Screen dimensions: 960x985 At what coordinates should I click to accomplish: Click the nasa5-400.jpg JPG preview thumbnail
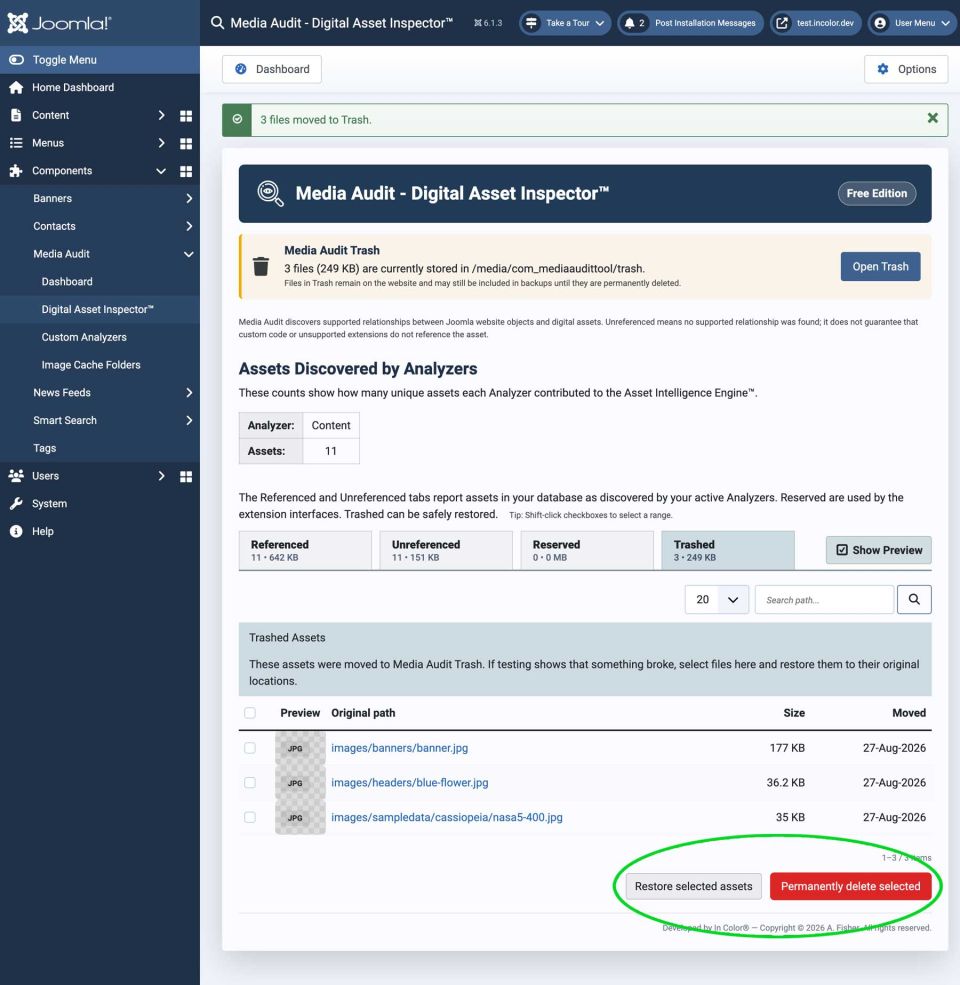tap(300, 817)
